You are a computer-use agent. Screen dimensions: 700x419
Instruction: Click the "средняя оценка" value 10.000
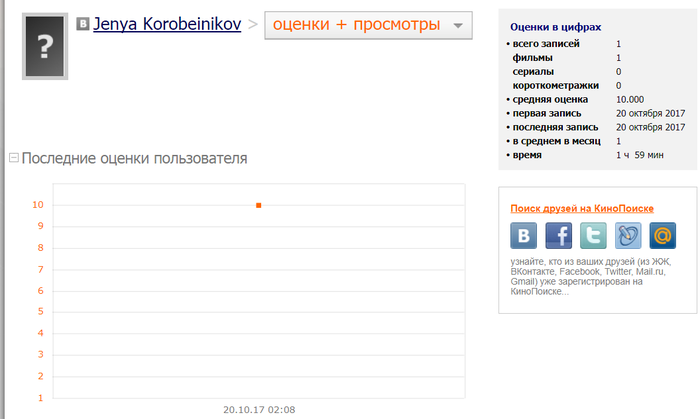point(630,100)
